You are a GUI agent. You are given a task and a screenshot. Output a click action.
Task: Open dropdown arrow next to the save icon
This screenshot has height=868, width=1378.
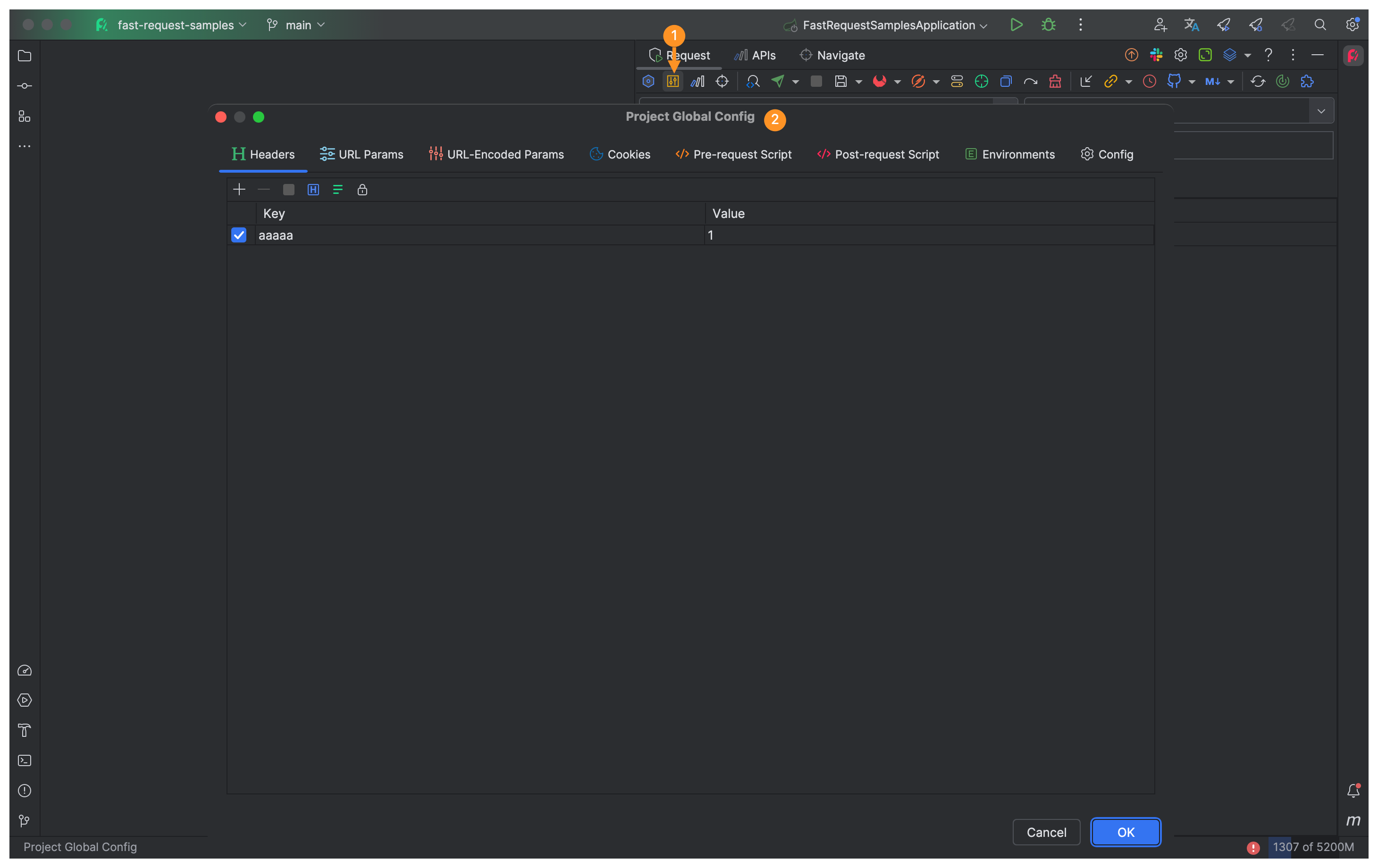(858, 83)
